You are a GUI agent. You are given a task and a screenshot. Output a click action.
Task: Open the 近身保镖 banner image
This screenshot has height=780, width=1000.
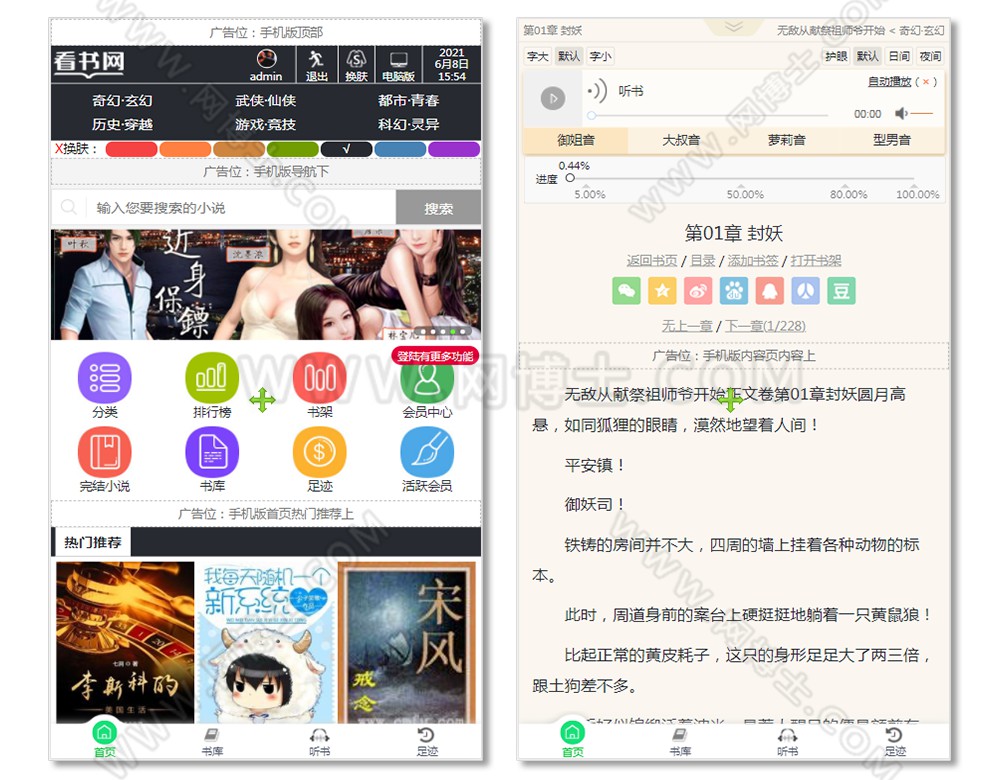pos(266,284)
